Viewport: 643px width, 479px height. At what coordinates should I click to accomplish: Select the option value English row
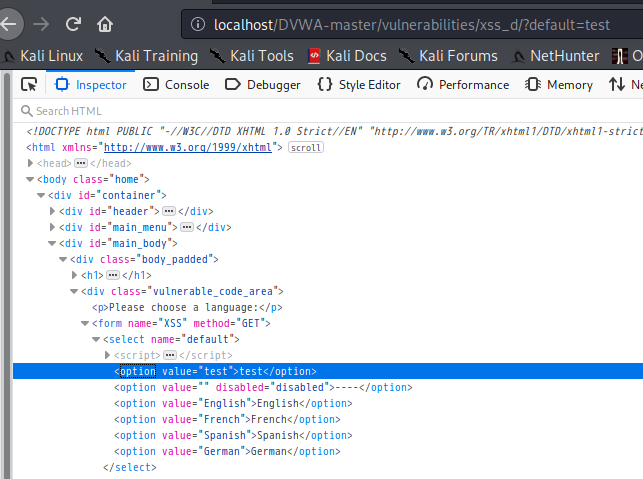233,403
